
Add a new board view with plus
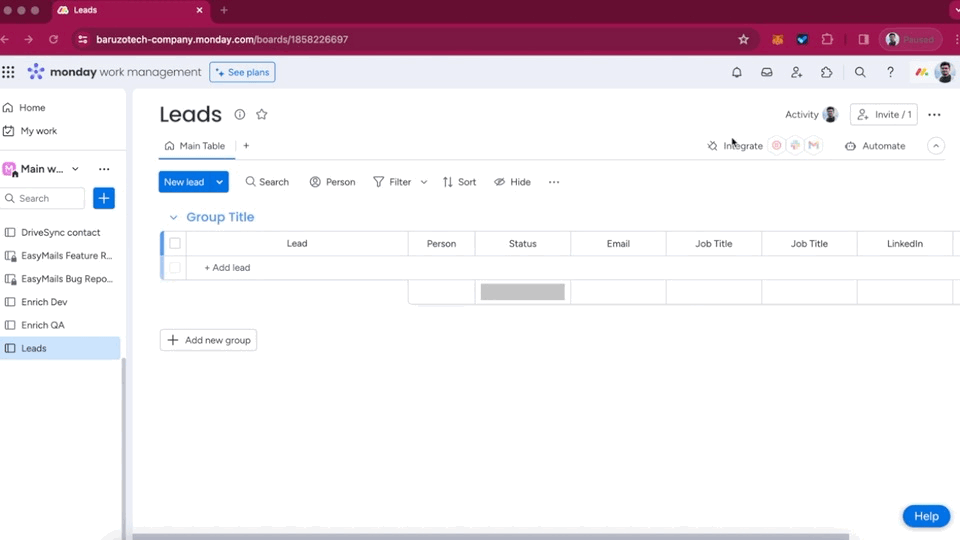[x=246, y=146]
